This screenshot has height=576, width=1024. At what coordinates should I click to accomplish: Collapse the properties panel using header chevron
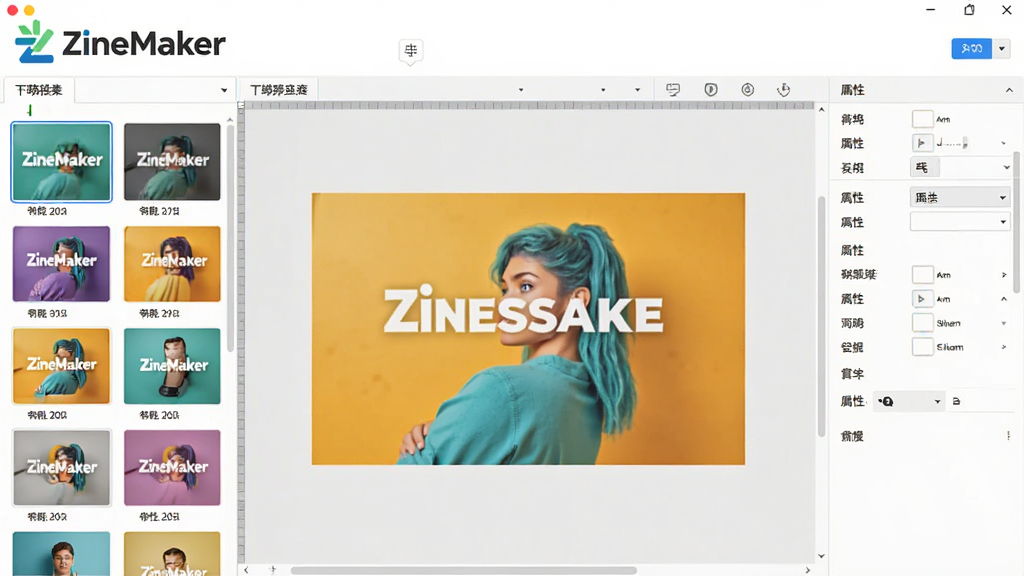point(1009,90)
